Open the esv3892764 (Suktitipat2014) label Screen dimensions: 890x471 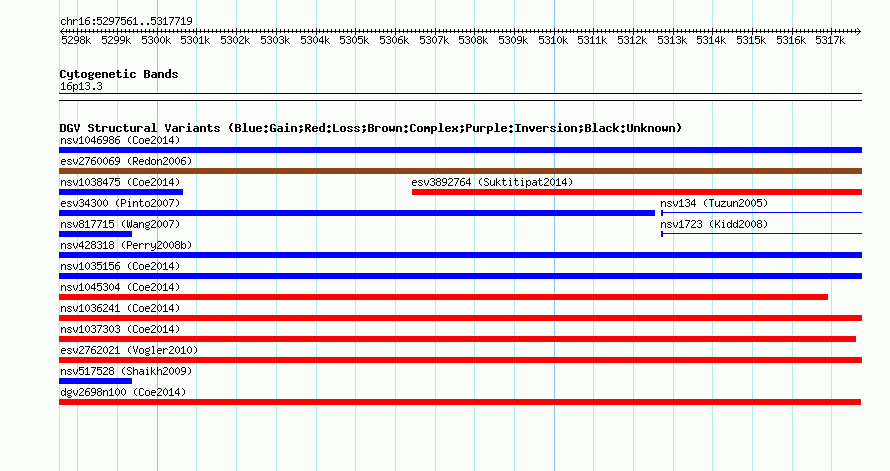(492, 182)
